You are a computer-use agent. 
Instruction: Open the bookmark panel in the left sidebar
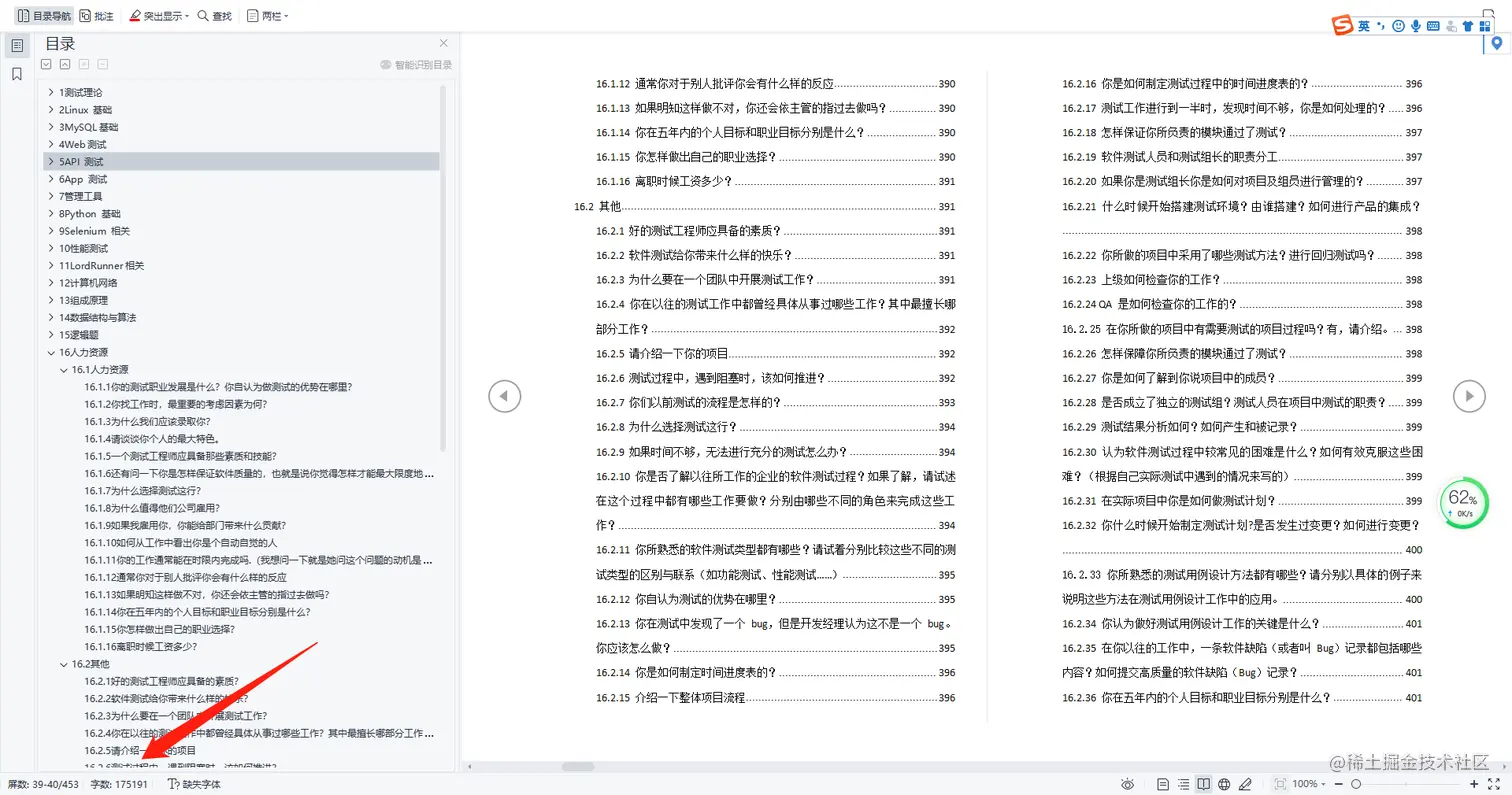click(17, 73)
